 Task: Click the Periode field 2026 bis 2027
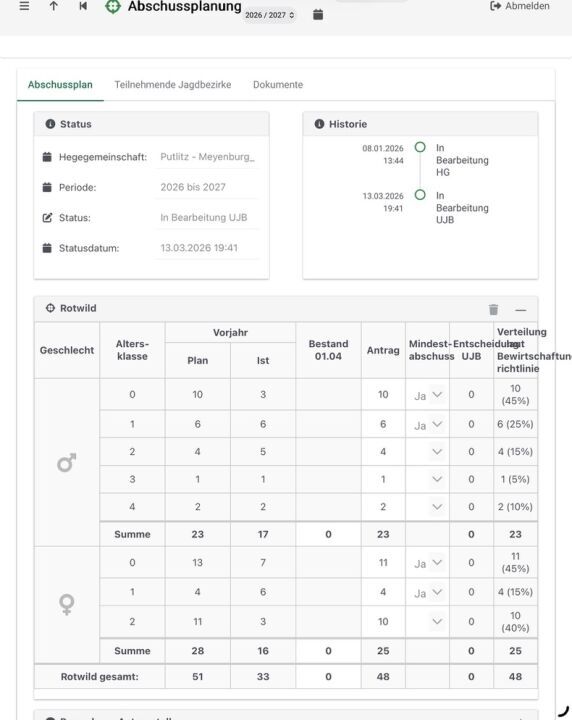point(207,187)
